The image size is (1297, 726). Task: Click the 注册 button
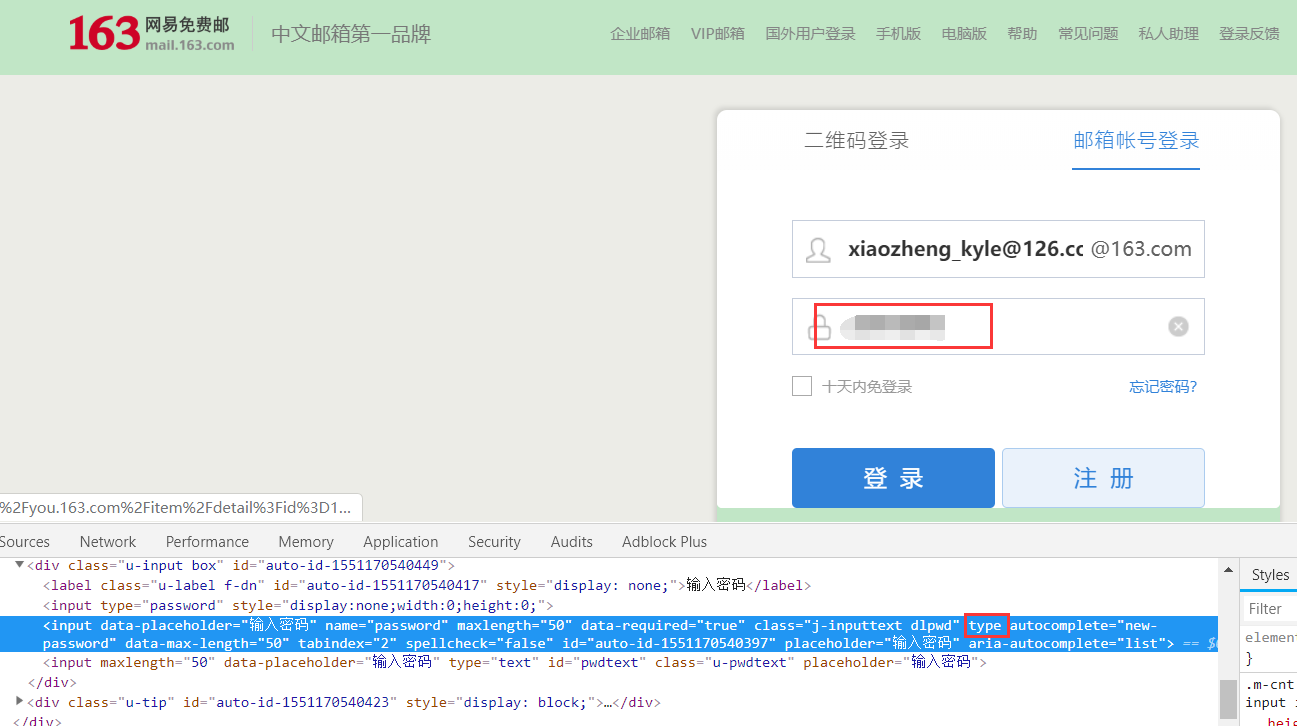pos(1103,478)
